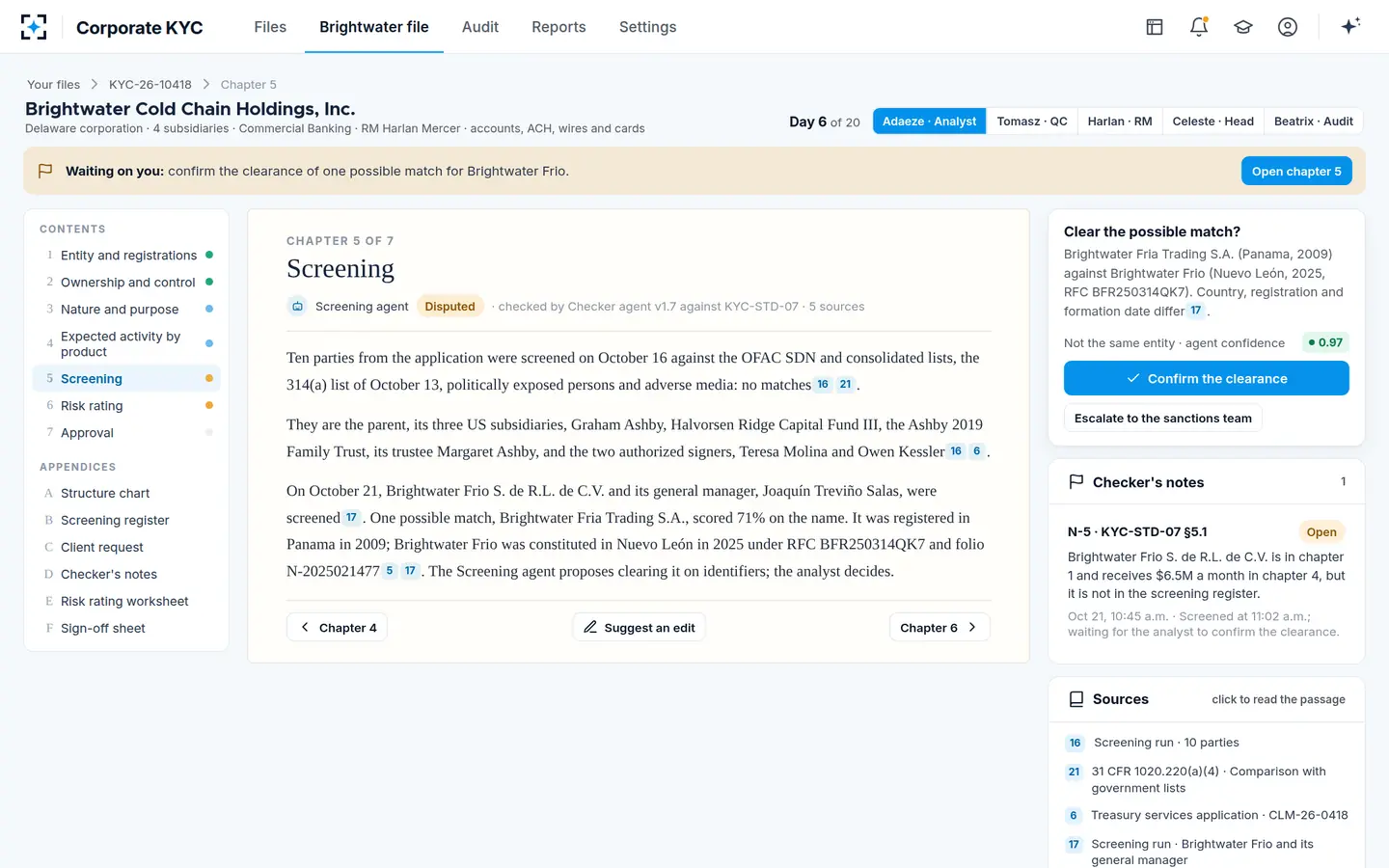Click the Corporate KYC logo icon

(x=34, y=27)
